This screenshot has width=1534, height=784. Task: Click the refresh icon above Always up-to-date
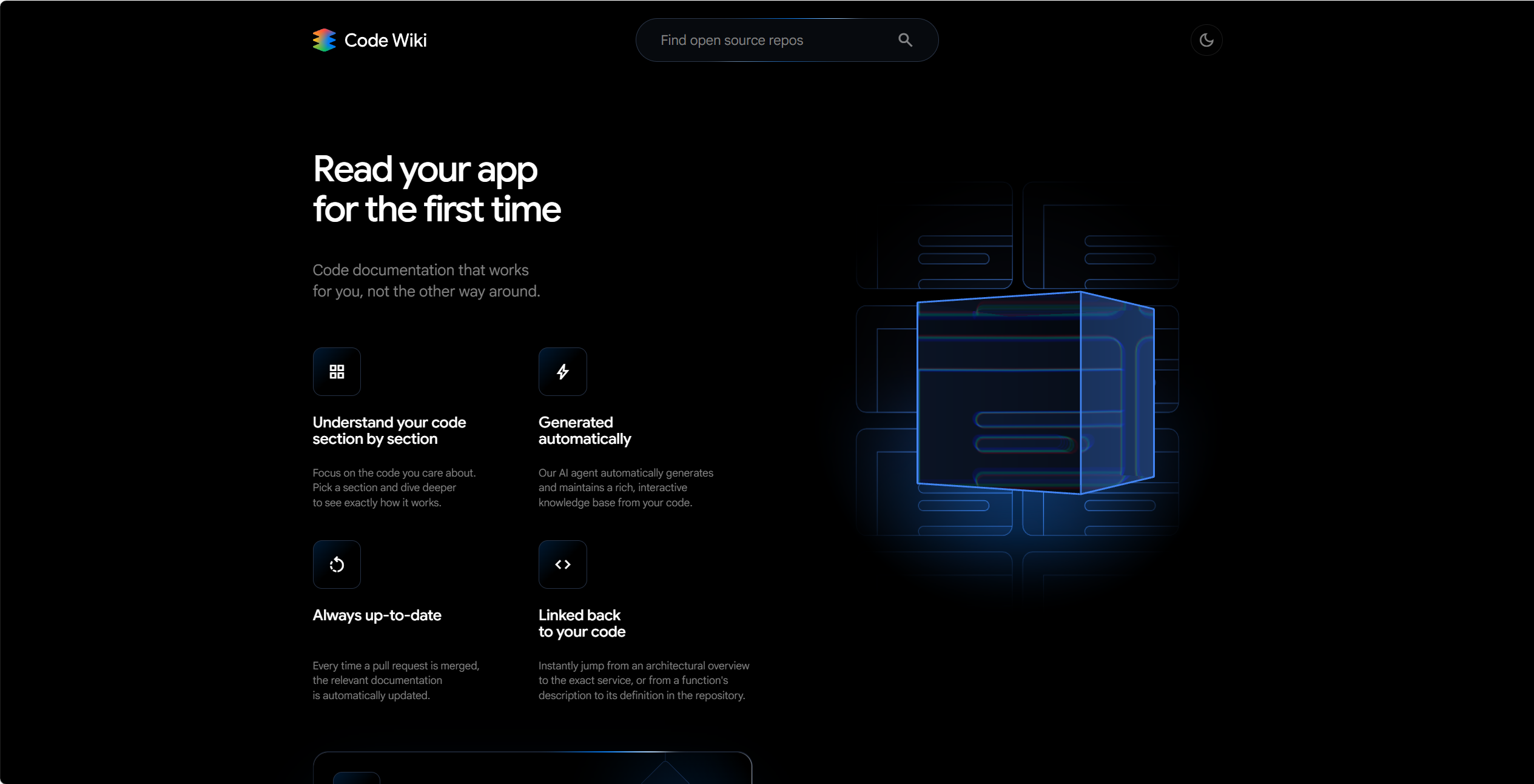337,565
